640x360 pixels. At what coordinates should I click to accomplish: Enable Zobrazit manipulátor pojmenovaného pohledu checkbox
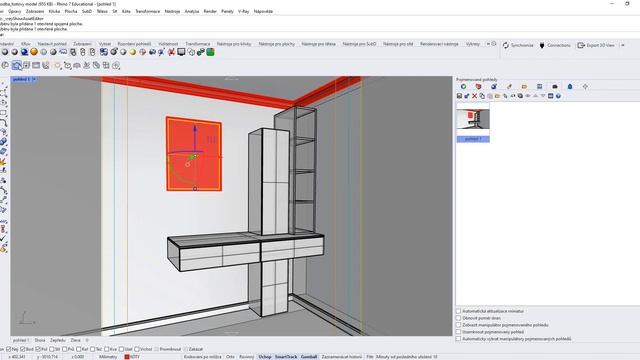tap(458, 325)
